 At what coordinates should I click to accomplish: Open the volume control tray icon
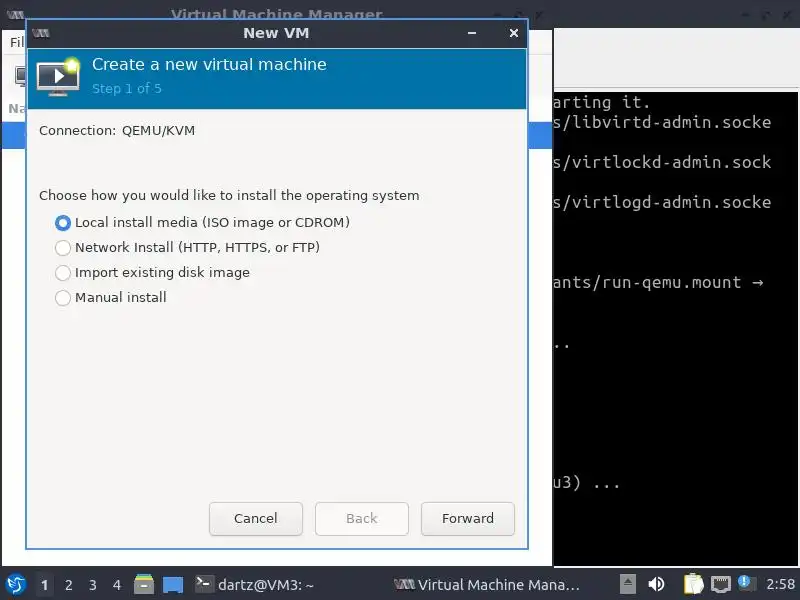click(x=657, y=584)
